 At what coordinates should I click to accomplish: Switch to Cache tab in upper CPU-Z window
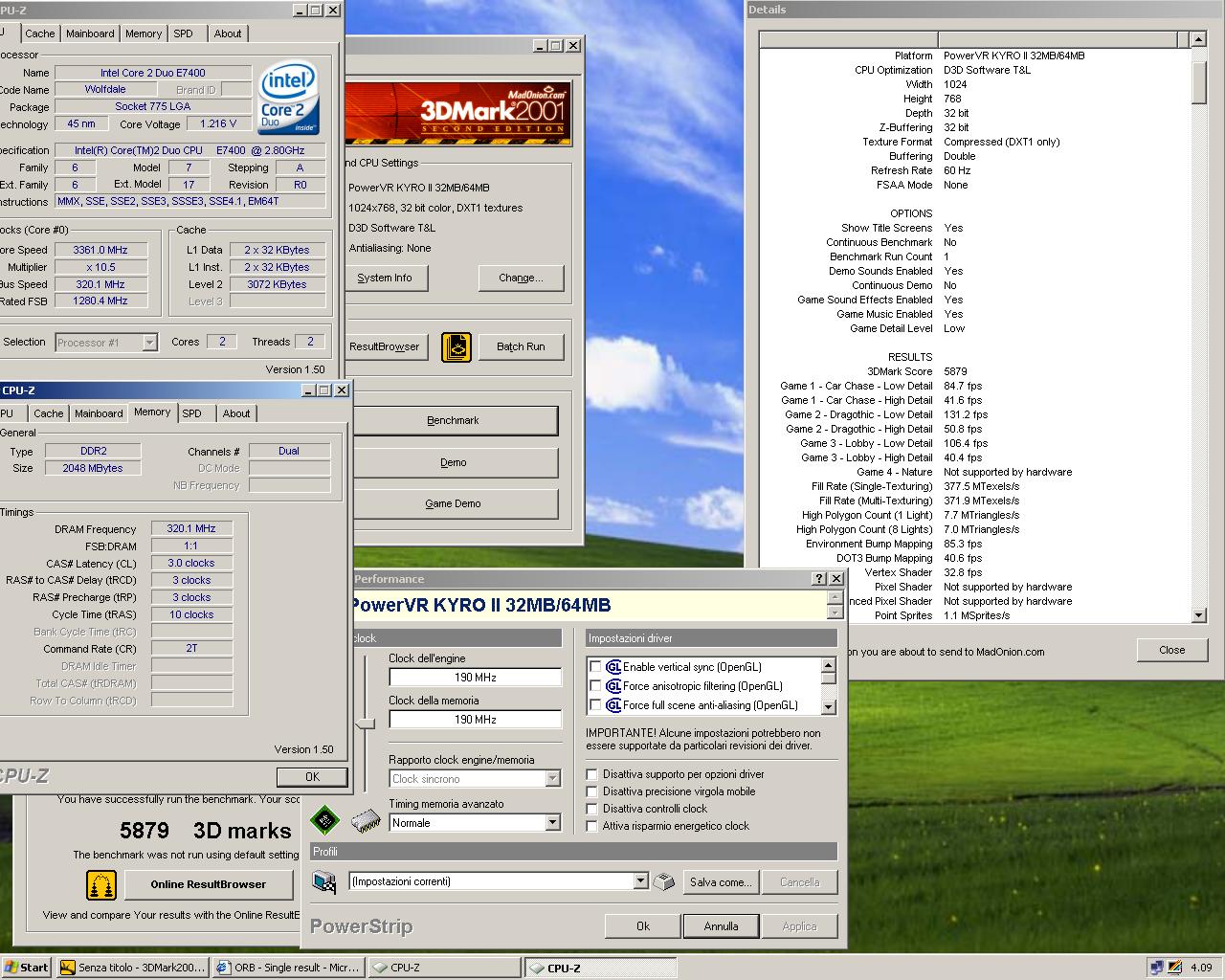click(x=40, y=33)
